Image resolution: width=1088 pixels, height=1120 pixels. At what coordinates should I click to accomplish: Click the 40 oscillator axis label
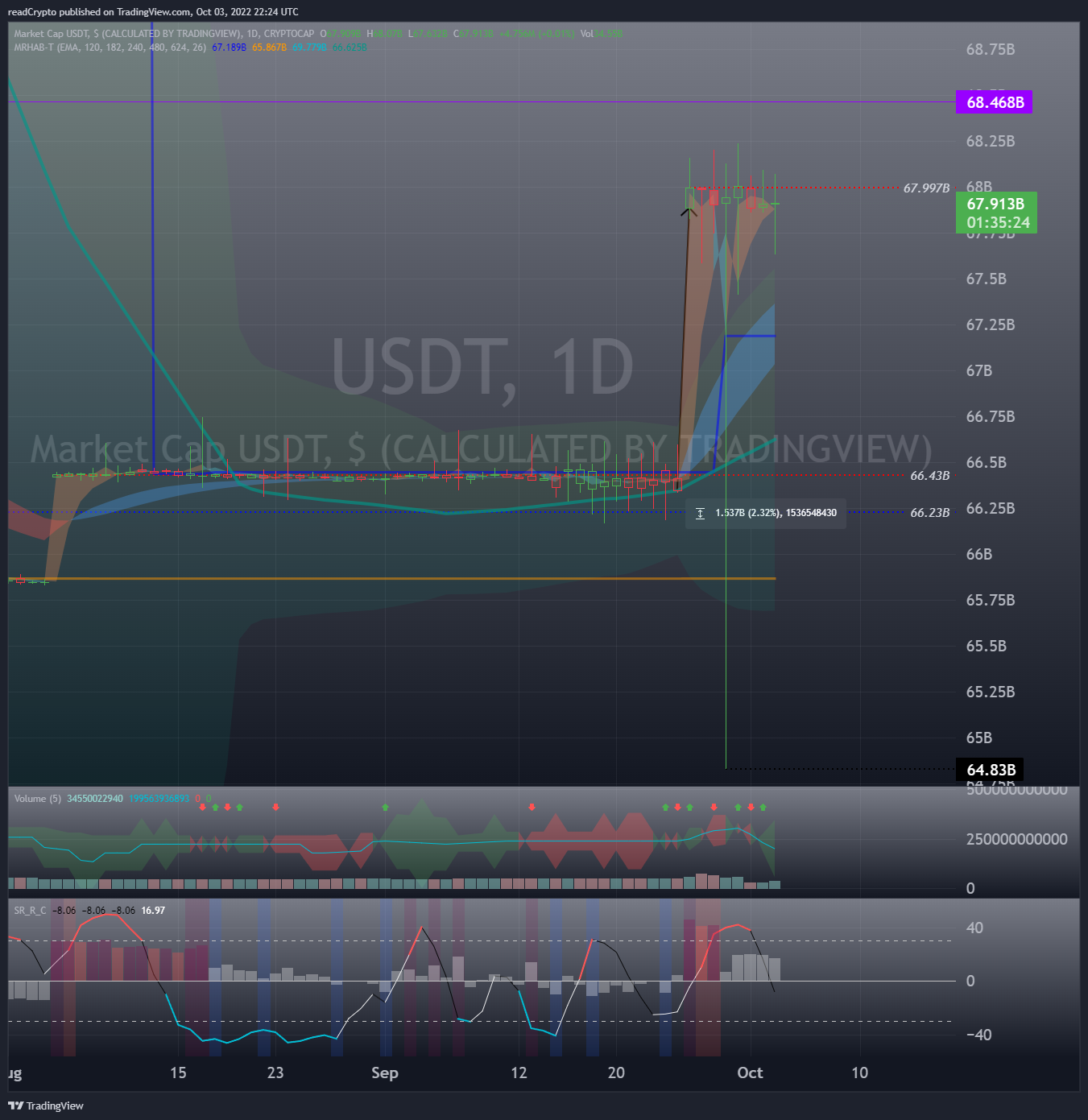pyautogui.click(x=974, y=928)
